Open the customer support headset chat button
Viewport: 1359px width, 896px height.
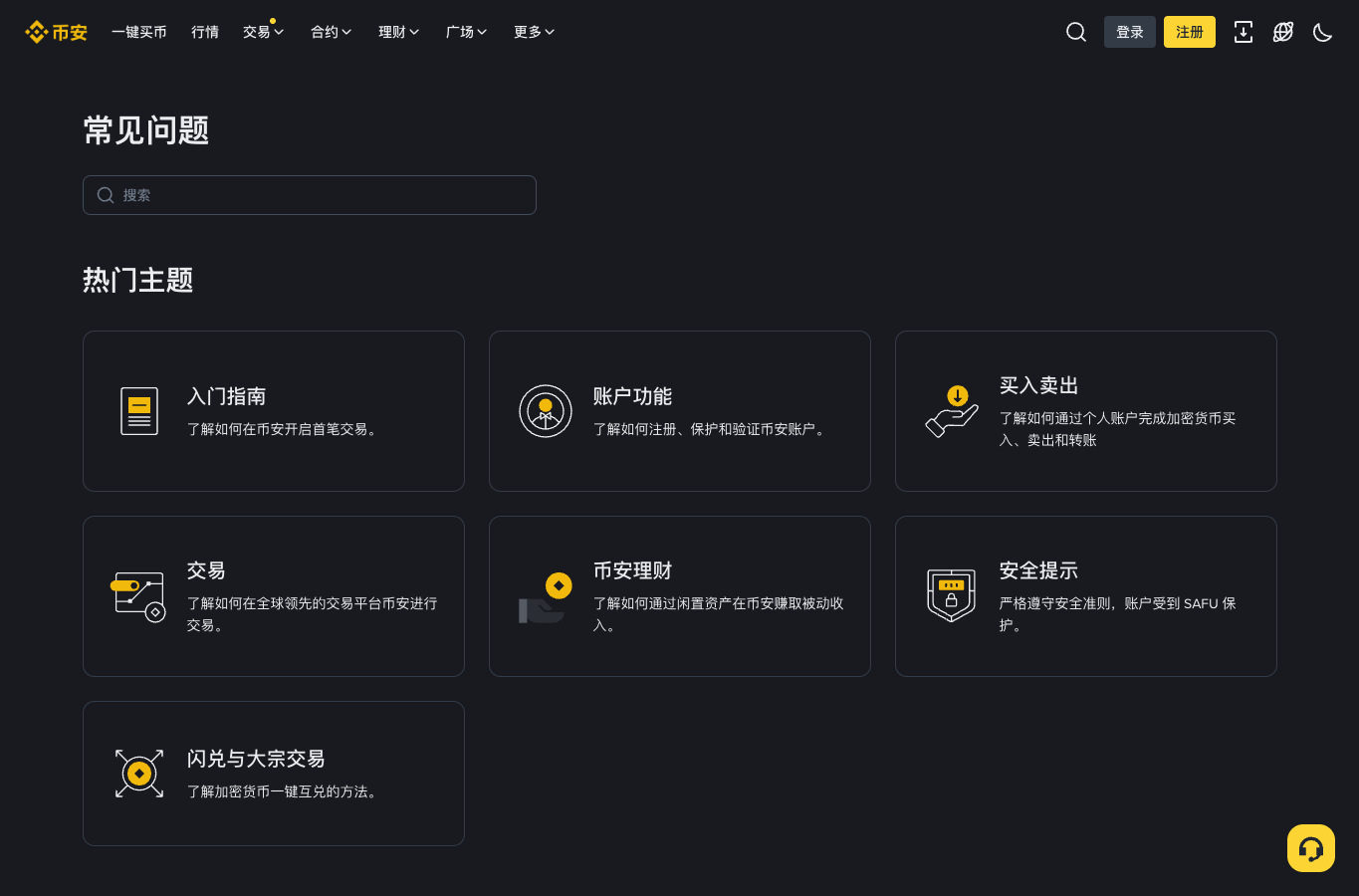click(1311, 848)
